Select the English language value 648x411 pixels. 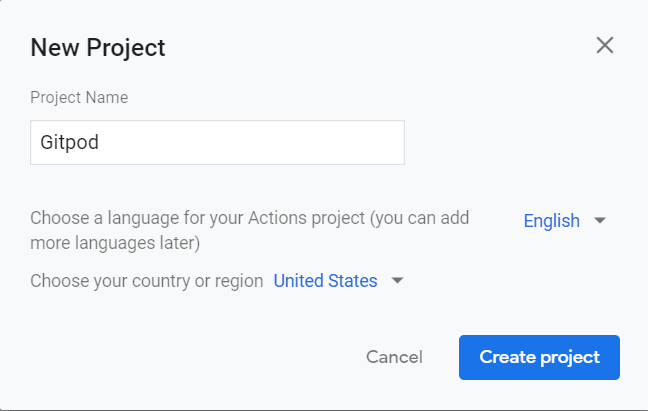[551, 221]
